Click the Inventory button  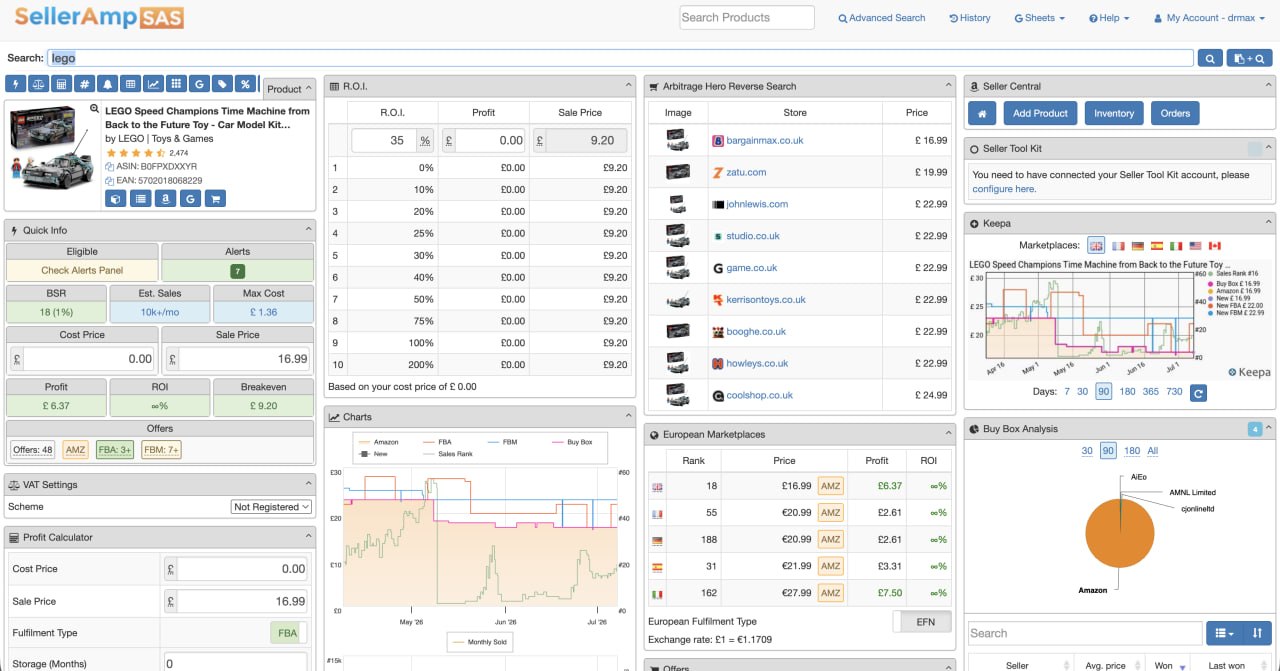tap(1114, 113)
